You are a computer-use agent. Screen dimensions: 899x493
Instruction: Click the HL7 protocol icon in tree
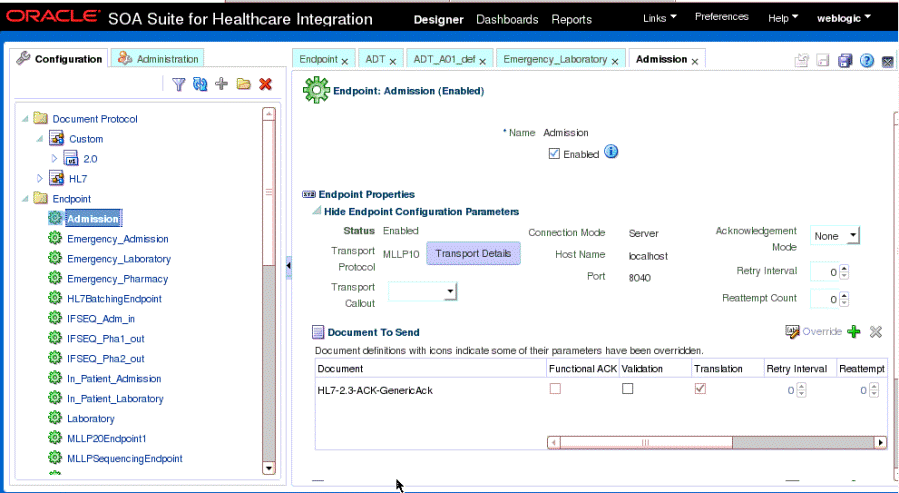pyautogui.click(x=56, y=178)
